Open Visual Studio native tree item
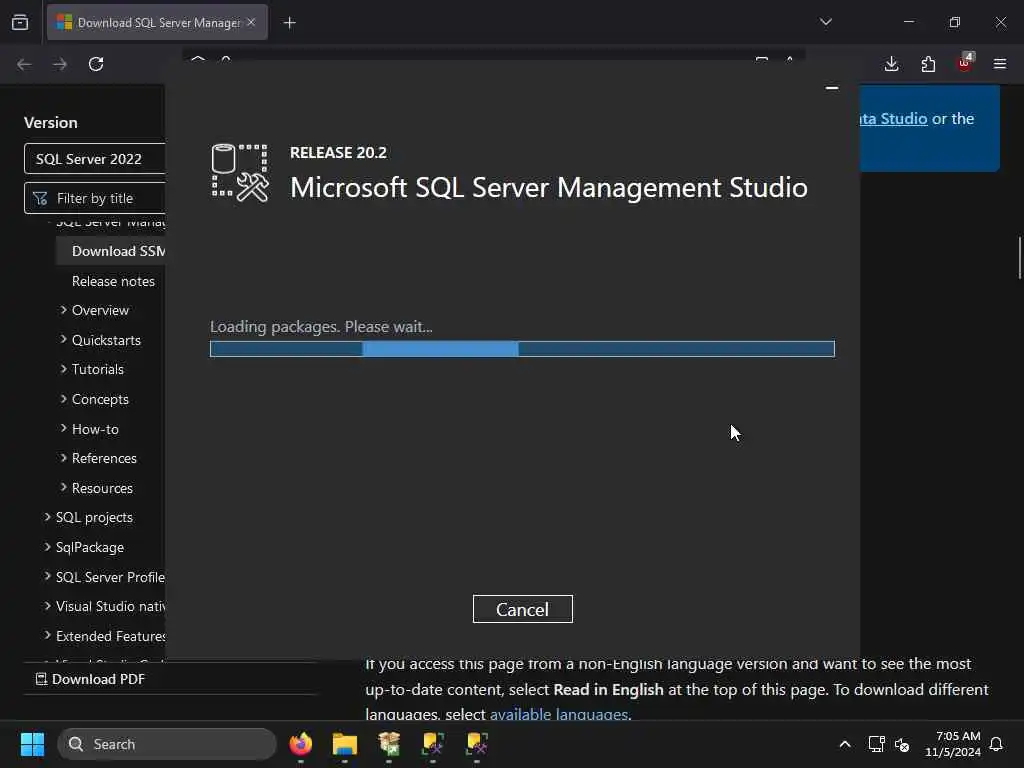The width and height of the screenshot is (1024, 768). (110, 607)
